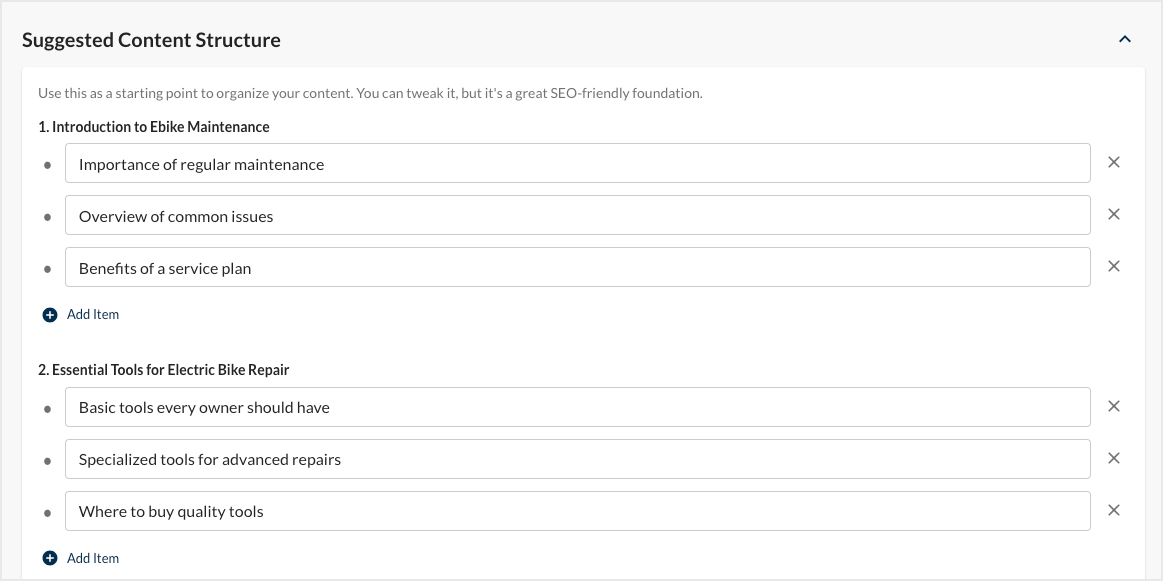Click the bullet handle beside 'Where to buy quality tools'

click(x=48, y=510)
